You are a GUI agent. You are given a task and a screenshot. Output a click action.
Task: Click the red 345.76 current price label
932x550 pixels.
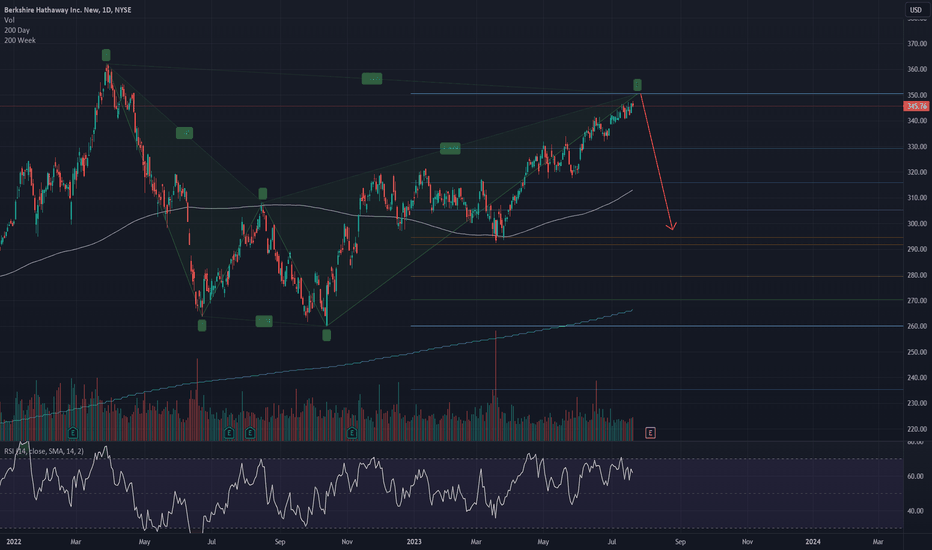click(916, 106)
